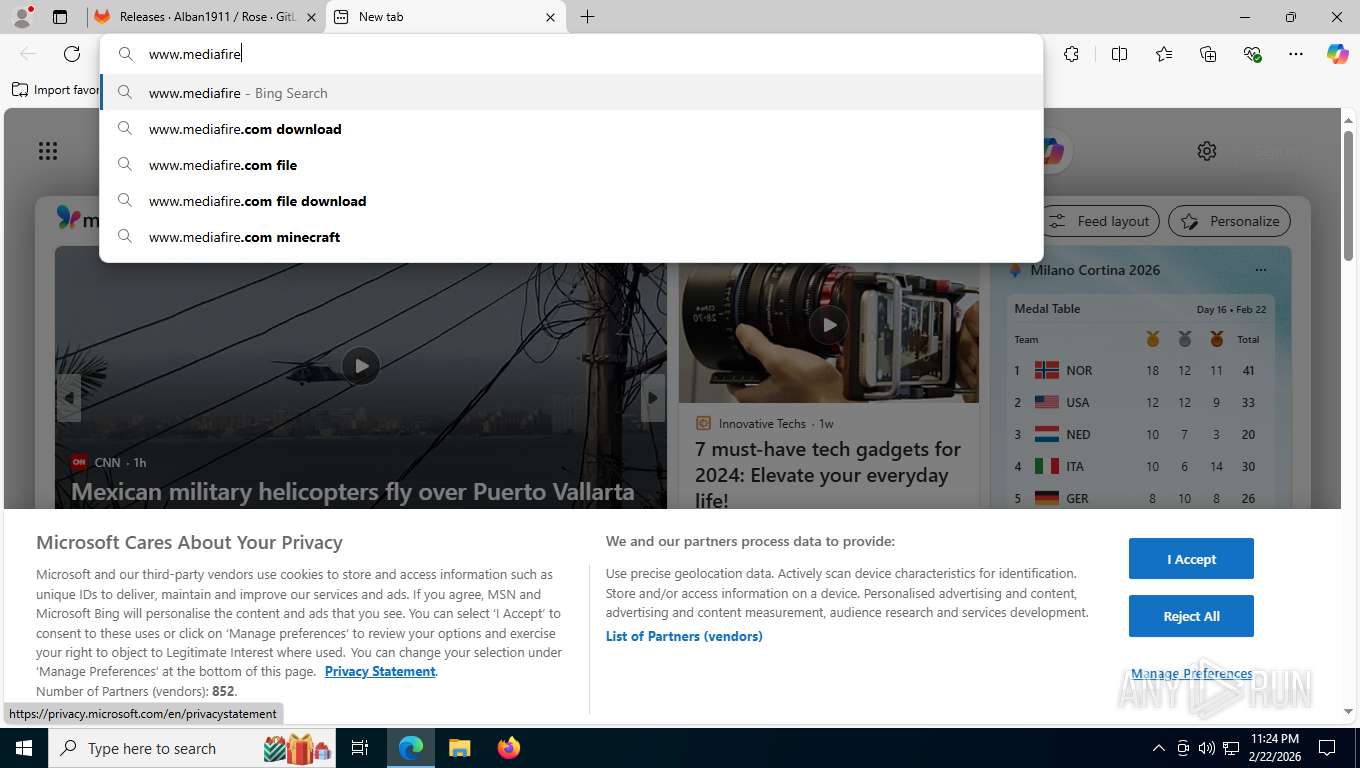Open the Split screen icon
Viewport: 1360px width, 768px height.
(1119, 54)
